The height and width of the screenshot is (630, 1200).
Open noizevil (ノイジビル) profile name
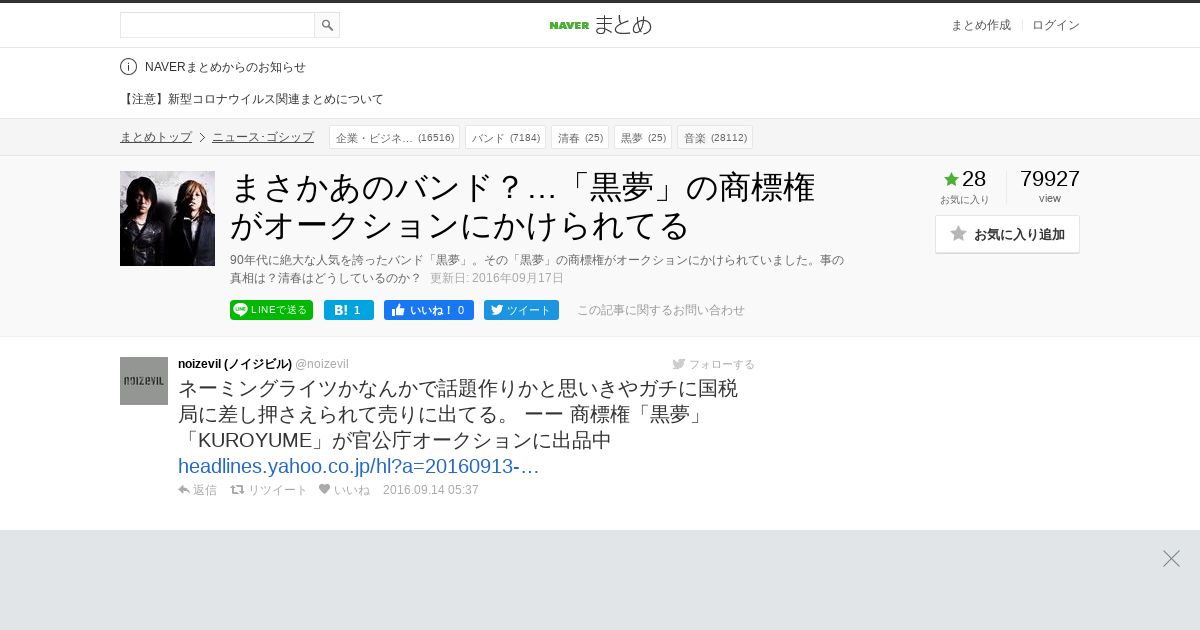tap(235, 364)
